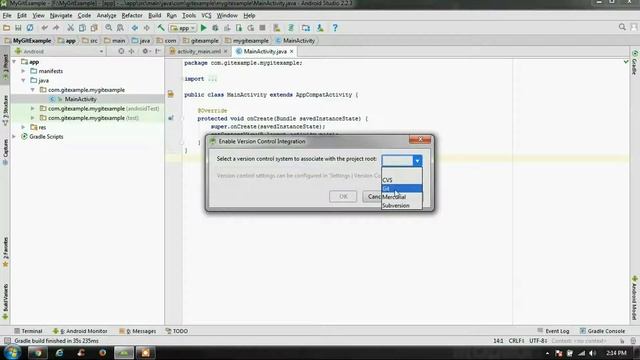This screenshot has width=640, height=360.
Task: Click the Collapse All project panel icon
Action: click(x=131, y=51)
